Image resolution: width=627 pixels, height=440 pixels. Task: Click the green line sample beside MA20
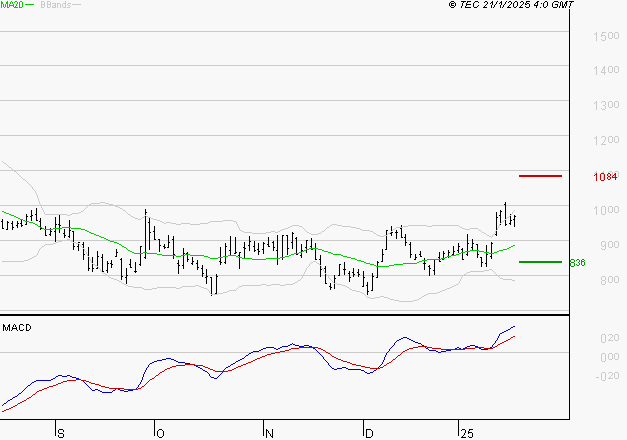(30, 6)
